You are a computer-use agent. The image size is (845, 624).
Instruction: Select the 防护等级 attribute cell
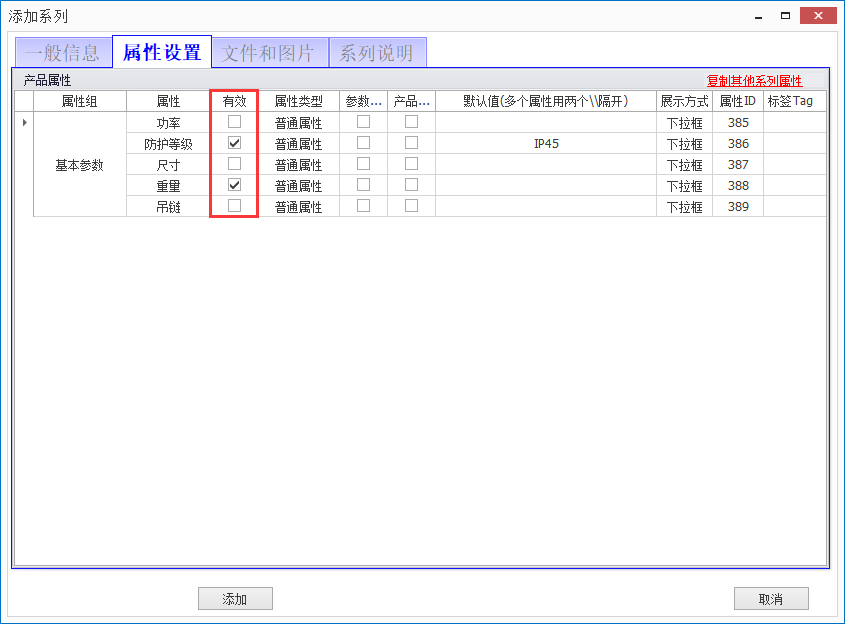[168, 143]
